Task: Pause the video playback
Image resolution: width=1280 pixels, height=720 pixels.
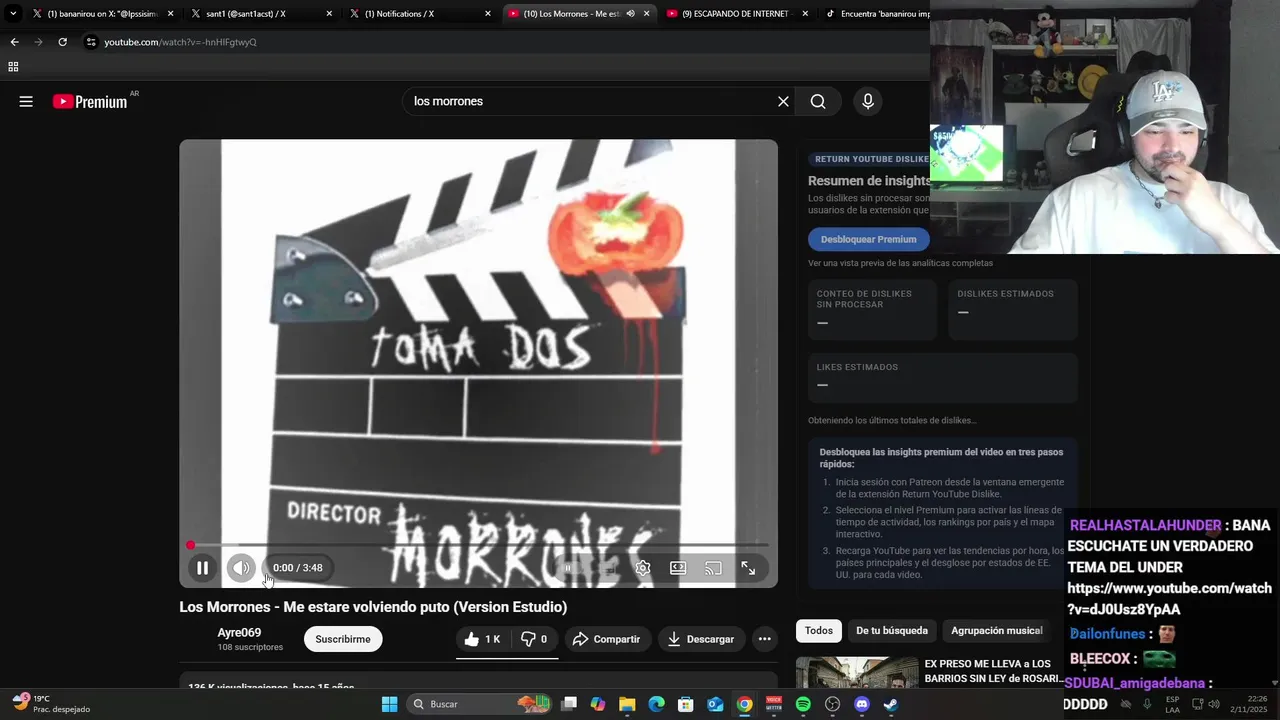Action: pyautogui.click(x=202, y=568)
